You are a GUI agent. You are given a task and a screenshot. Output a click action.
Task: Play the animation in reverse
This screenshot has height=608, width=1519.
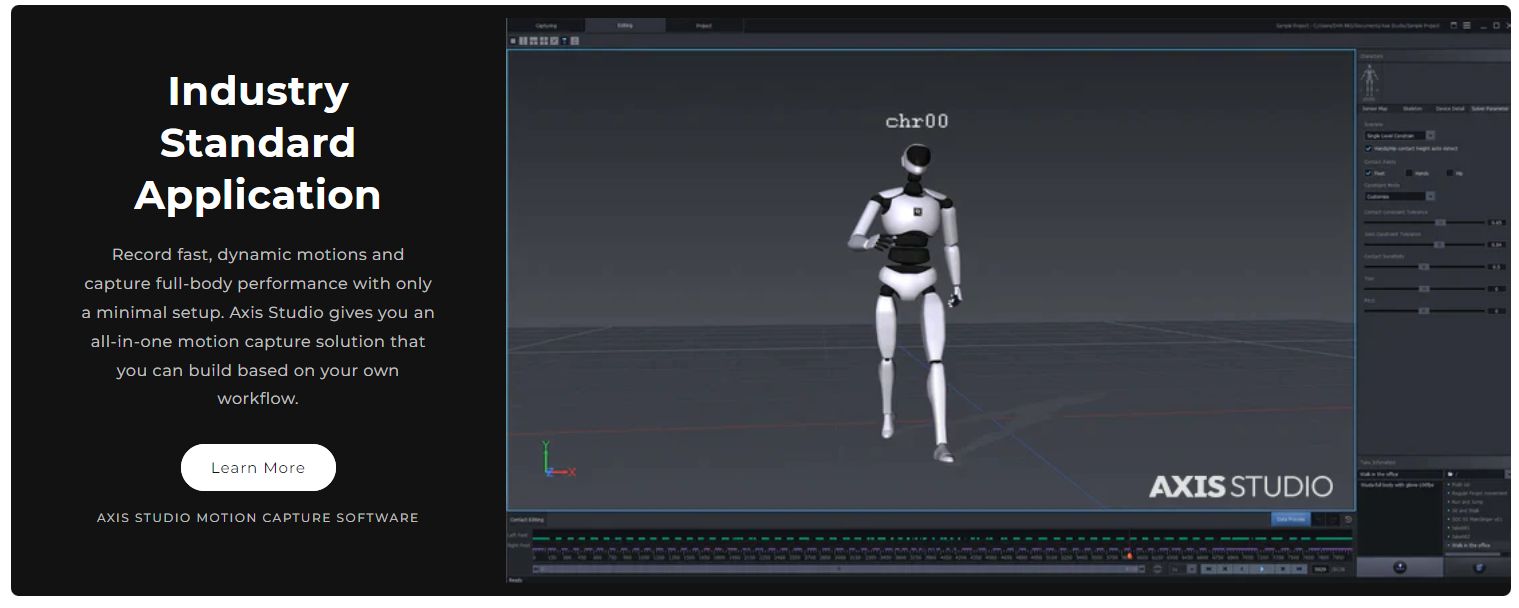pyautogui.click(x=1241, y=569)
